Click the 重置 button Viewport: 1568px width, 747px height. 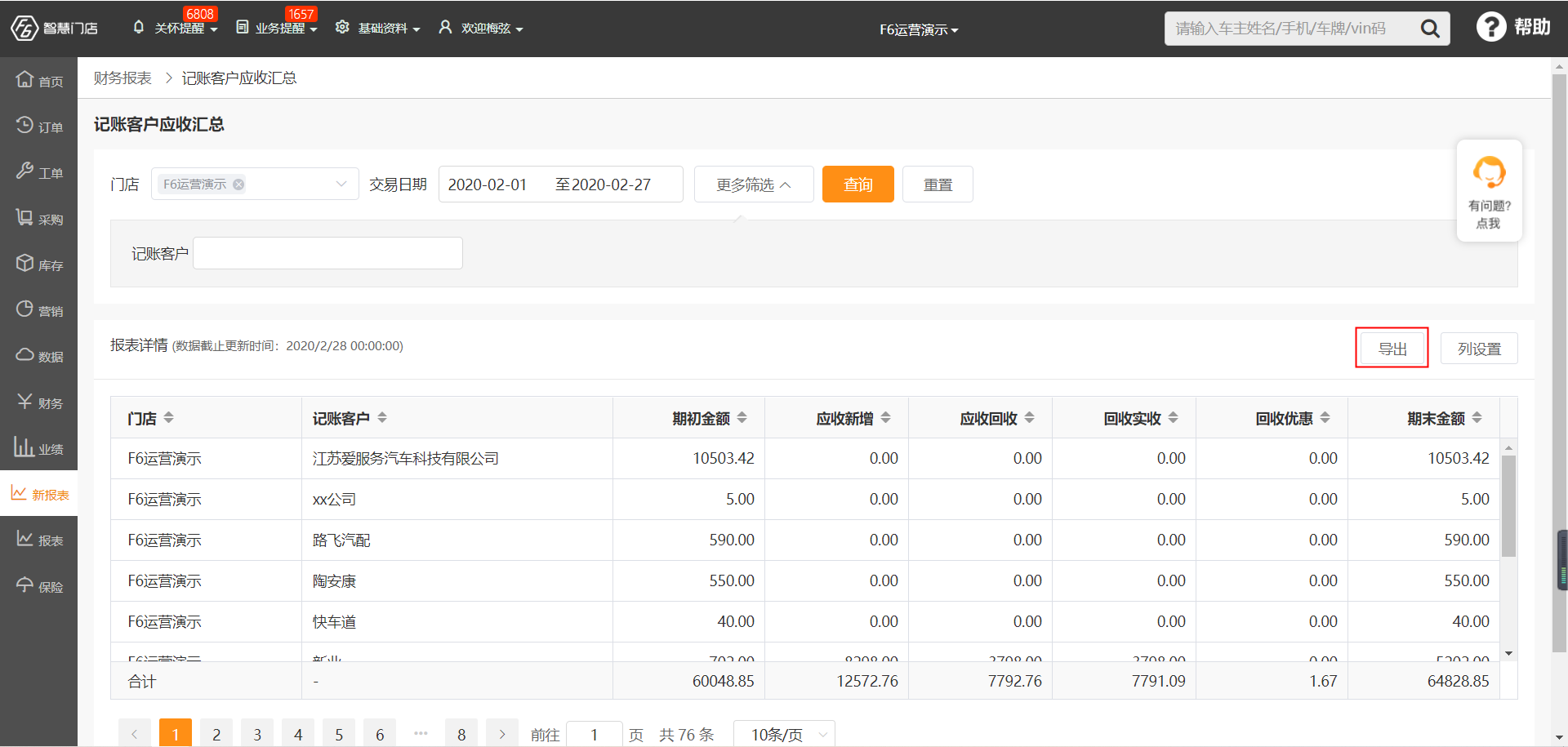click(938, 185)
